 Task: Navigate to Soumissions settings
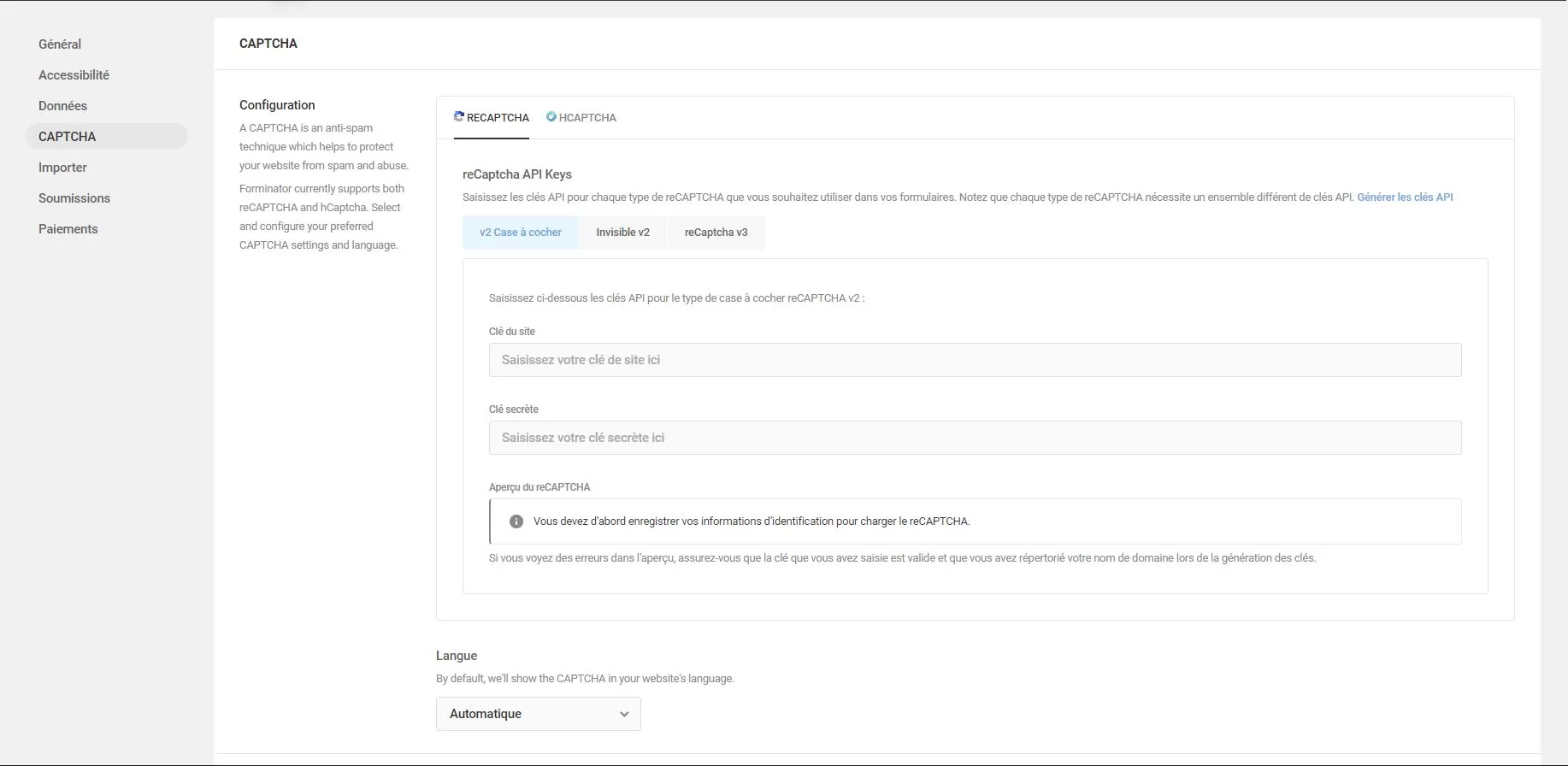(74, 198)
